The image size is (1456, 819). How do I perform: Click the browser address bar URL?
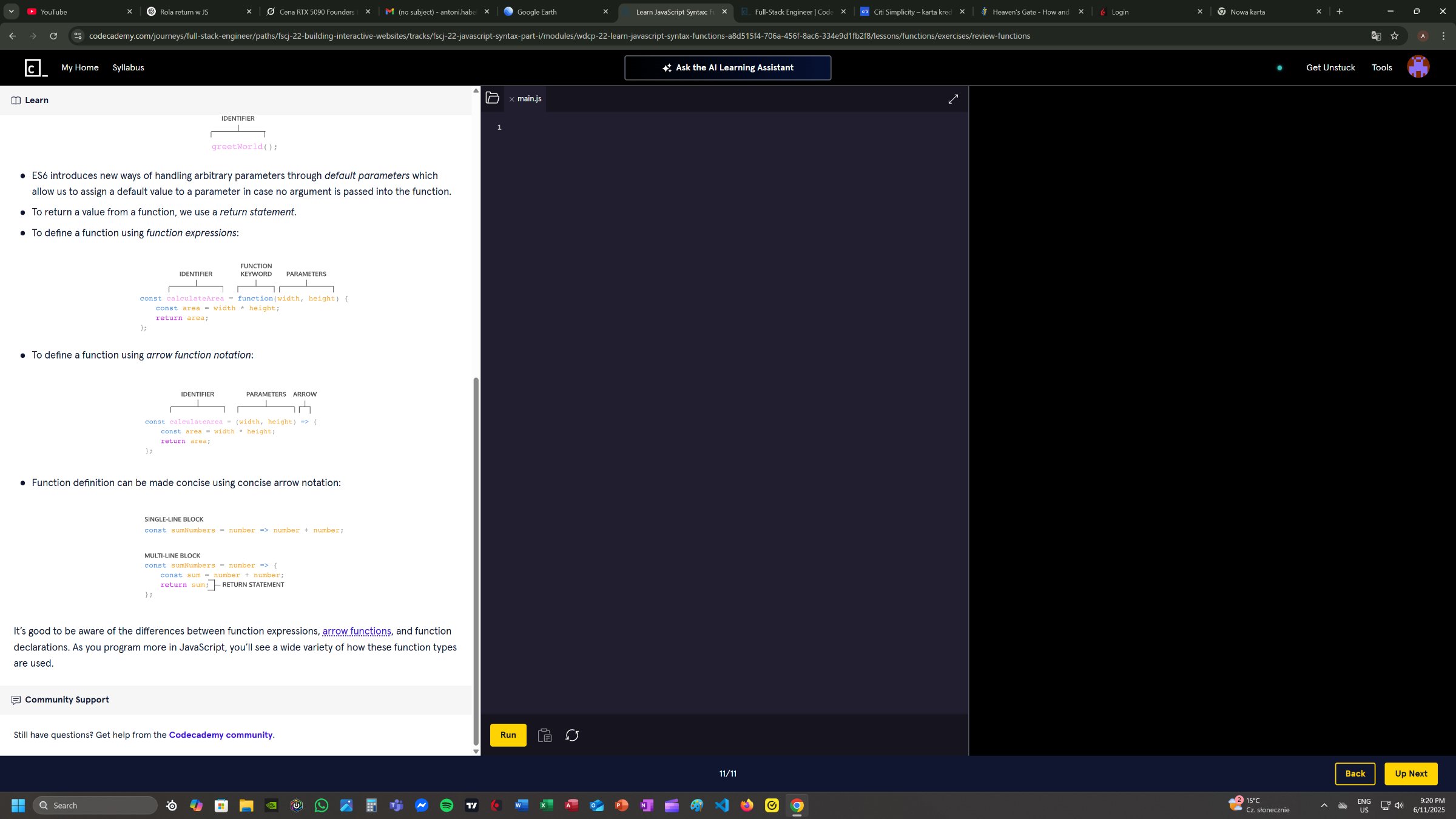(x=559, y=36)
